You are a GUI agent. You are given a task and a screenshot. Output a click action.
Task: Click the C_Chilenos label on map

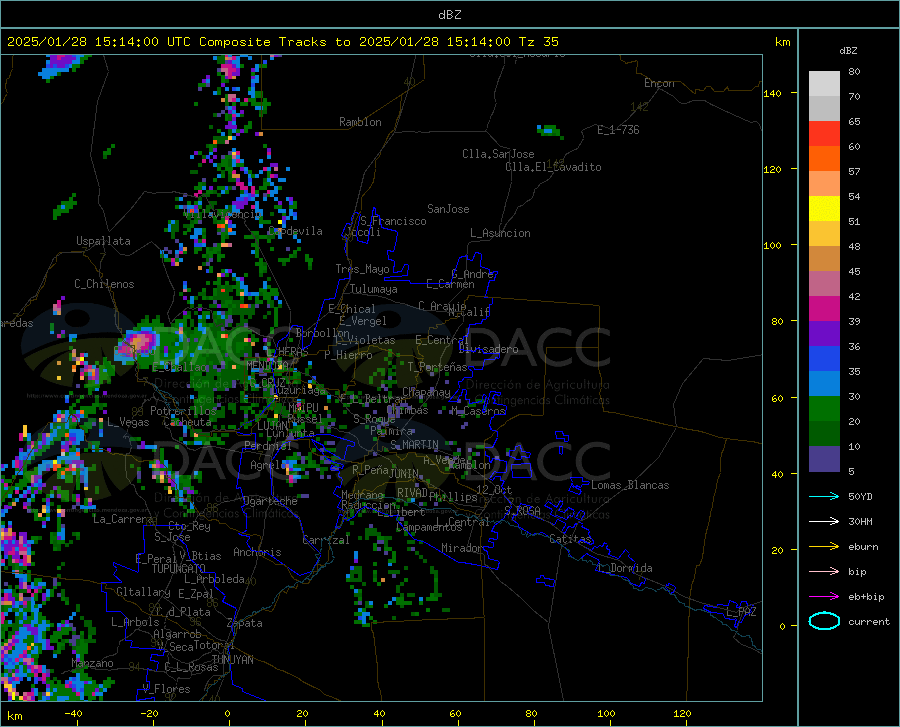pyautogui.click(x=104, y=284)
